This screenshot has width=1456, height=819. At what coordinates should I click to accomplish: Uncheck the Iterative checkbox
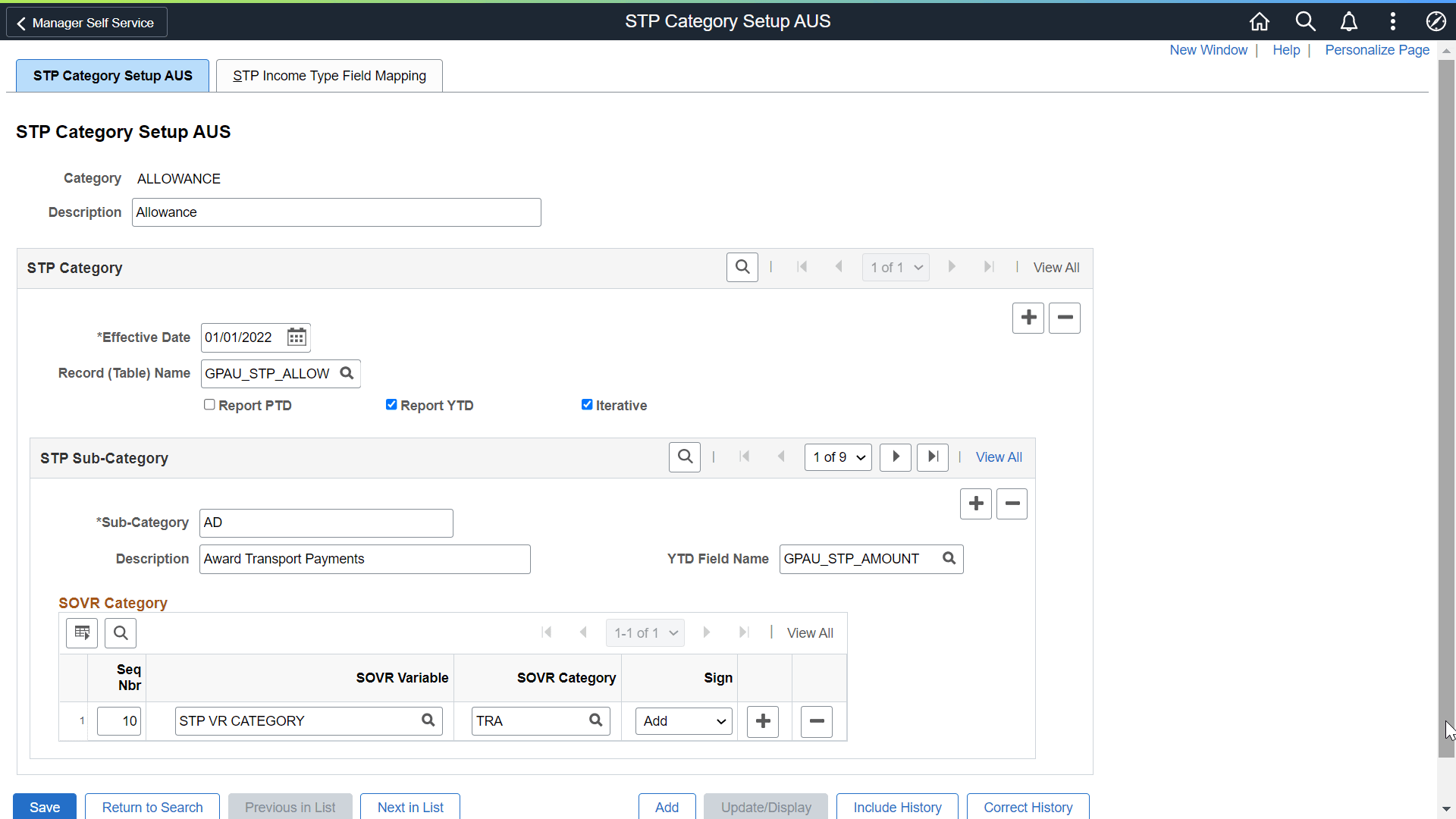(587, 404)
